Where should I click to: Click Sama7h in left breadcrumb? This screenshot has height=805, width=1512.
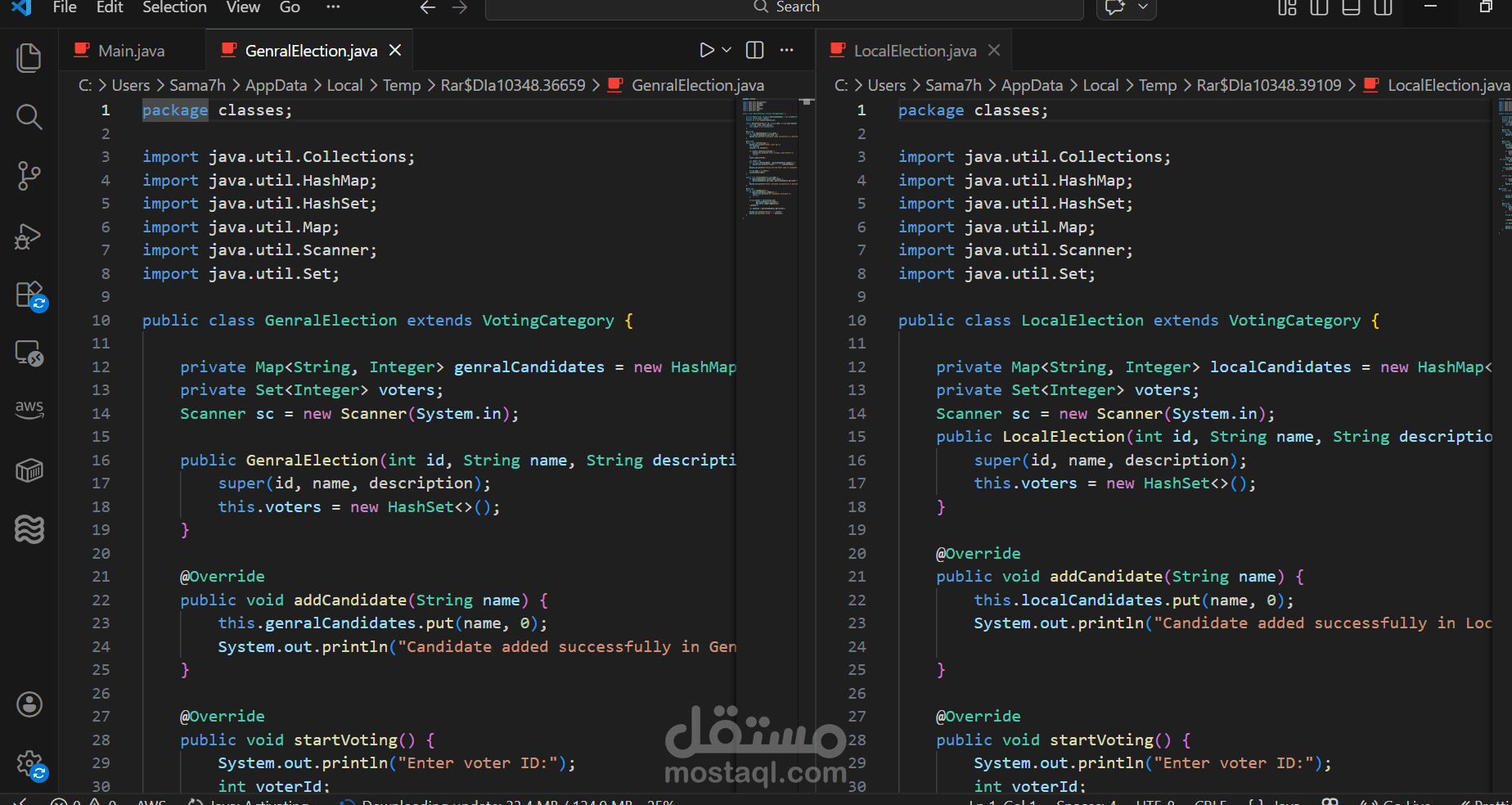(197, 85)
